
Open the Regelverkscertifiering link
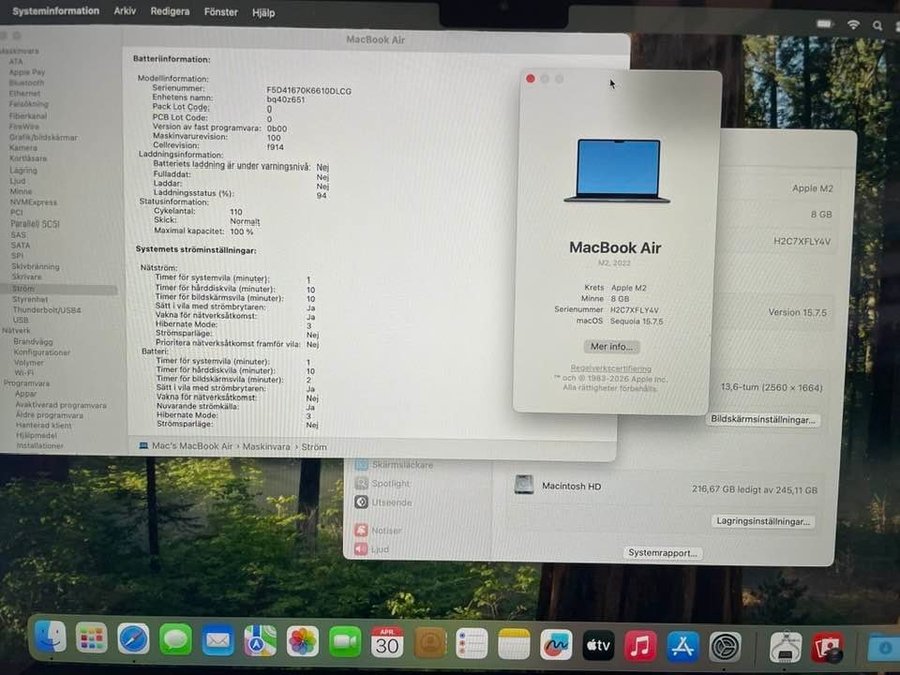(612, 368)
